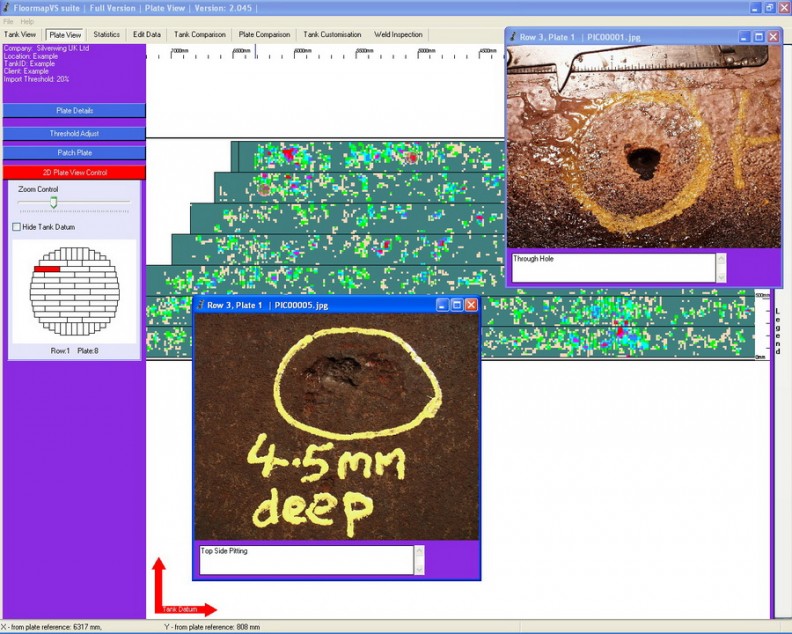This screenshot has width=792, height=634.
Task: Click the Zoom Control slider handle
Action: (x=54, y=202)
